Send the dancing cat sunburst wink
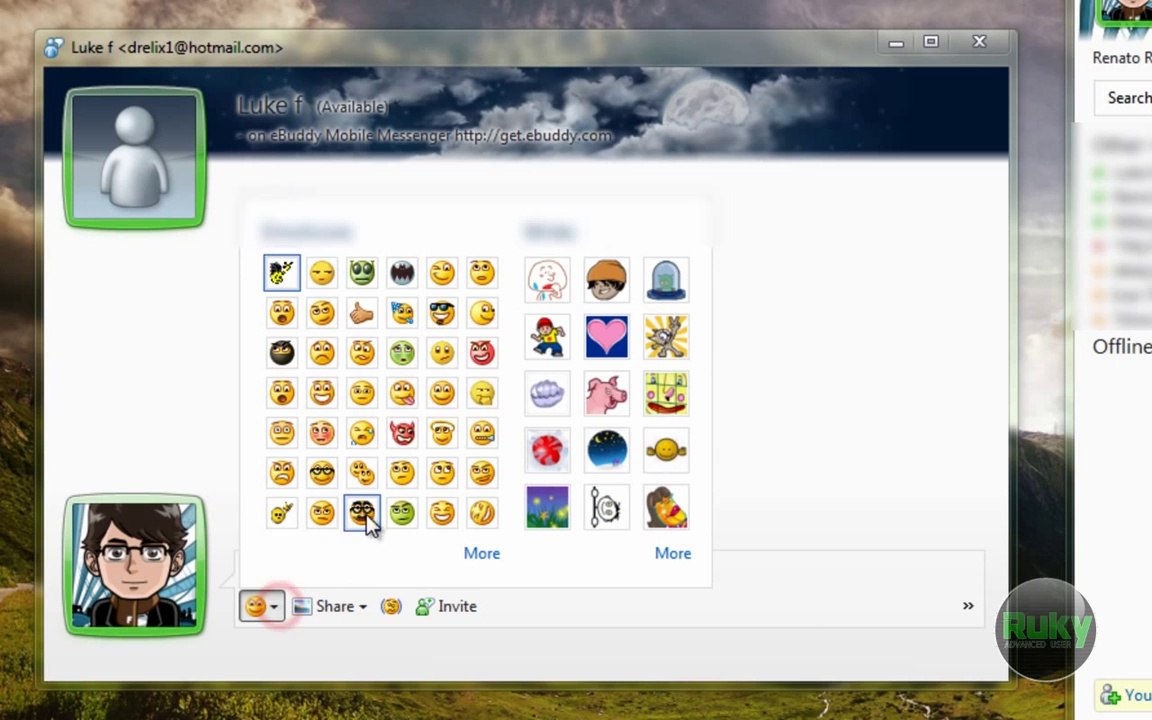 click(x=666, y=336)
